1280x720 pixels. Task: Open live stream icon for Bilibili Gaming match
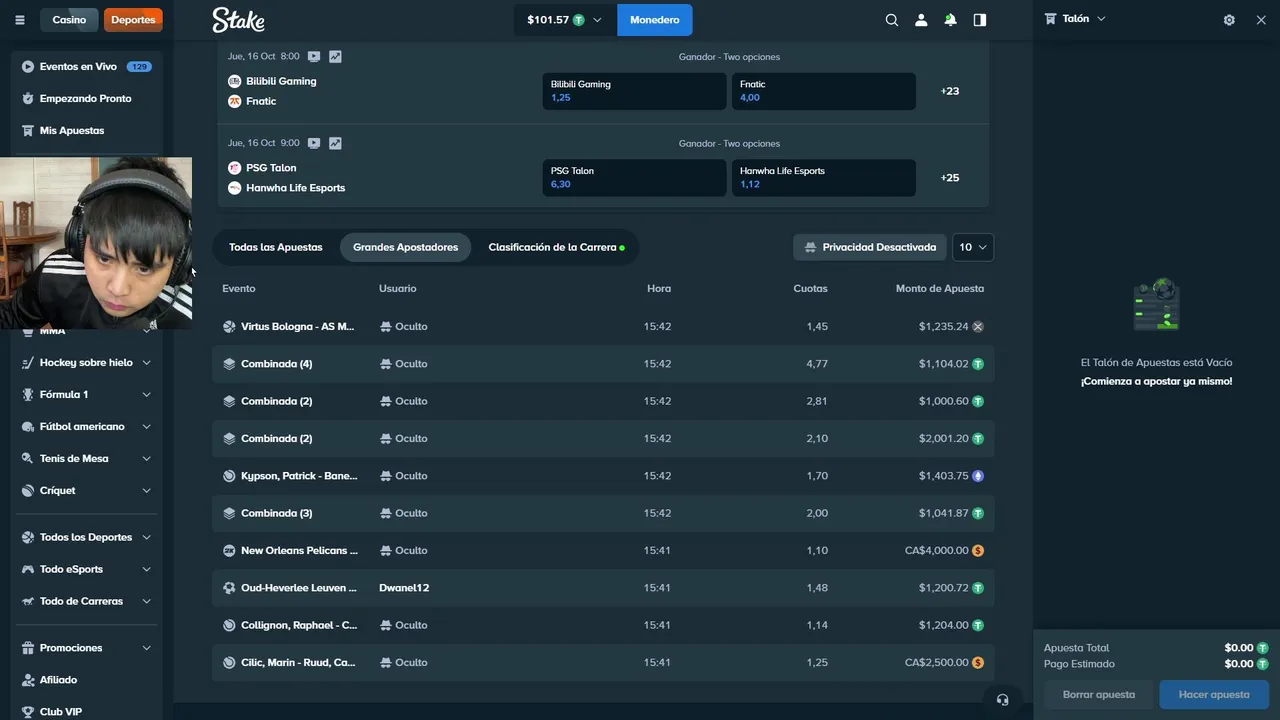click(314, 57)
